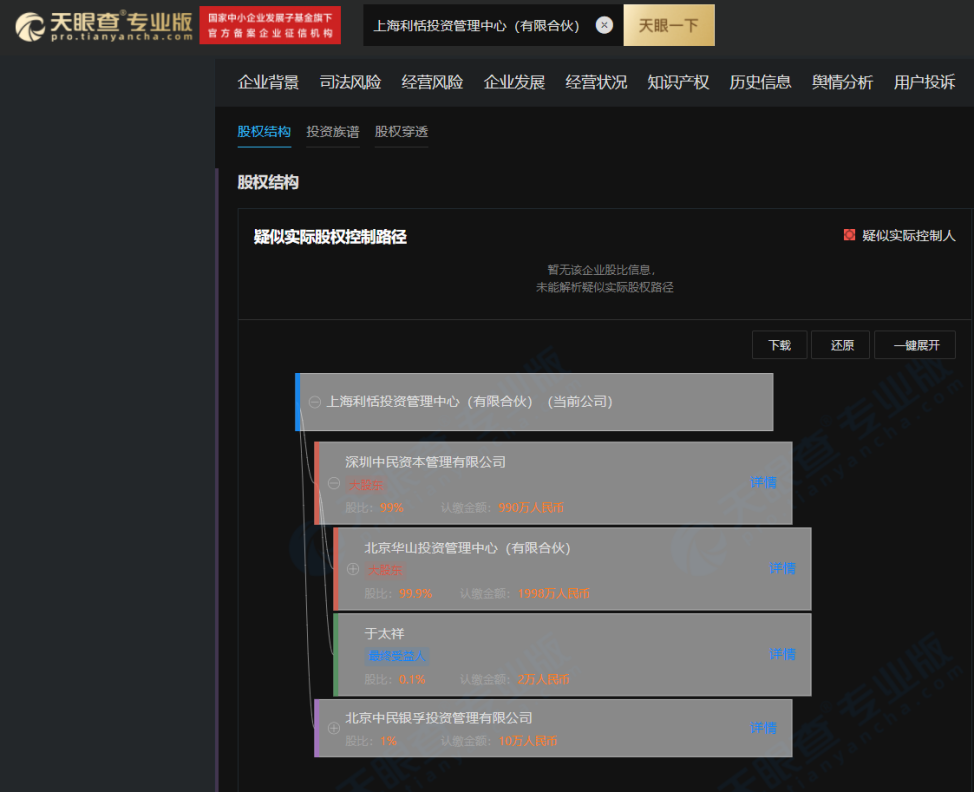Collapse the 上海利恬投资管理中心 root node
This screenshot has height=792, width=974.
(314, 402)
